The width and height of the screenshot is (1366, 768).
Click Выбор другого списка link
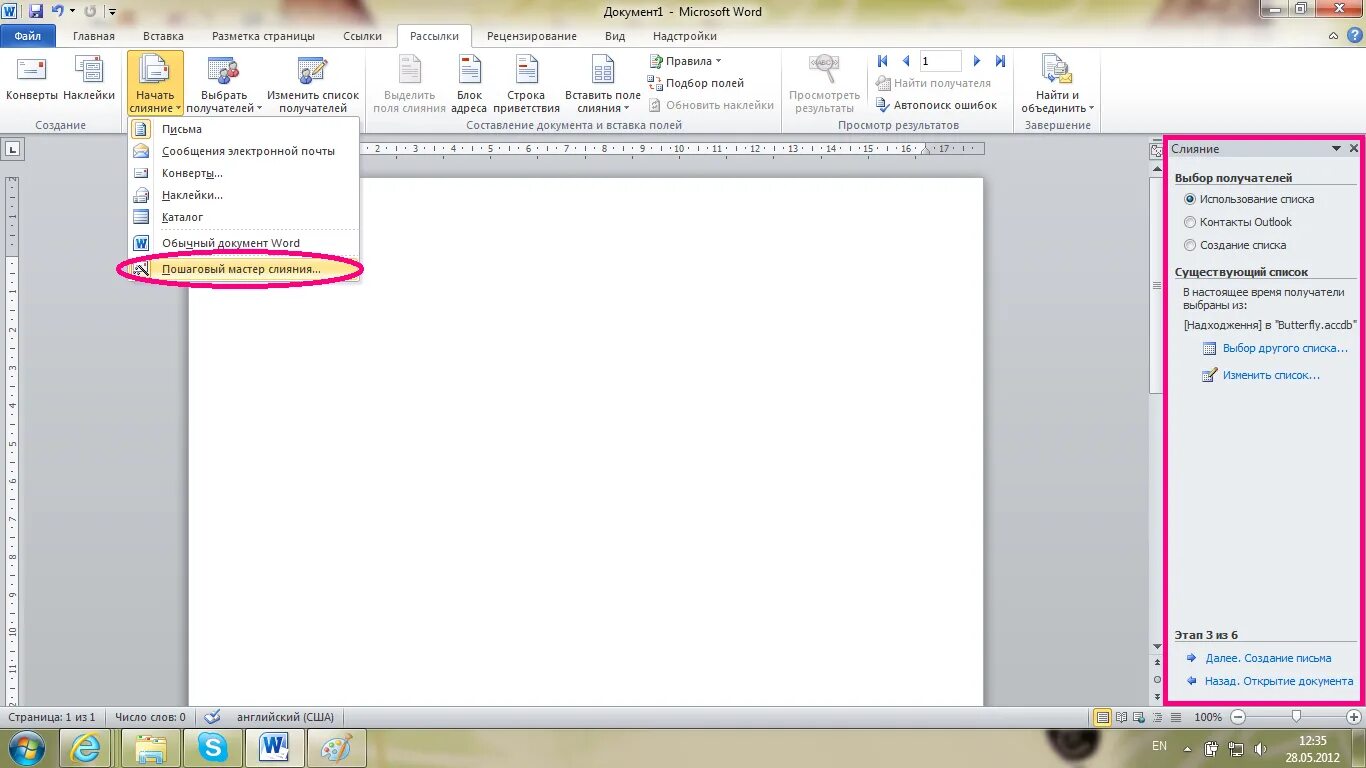coord(1285,348)
